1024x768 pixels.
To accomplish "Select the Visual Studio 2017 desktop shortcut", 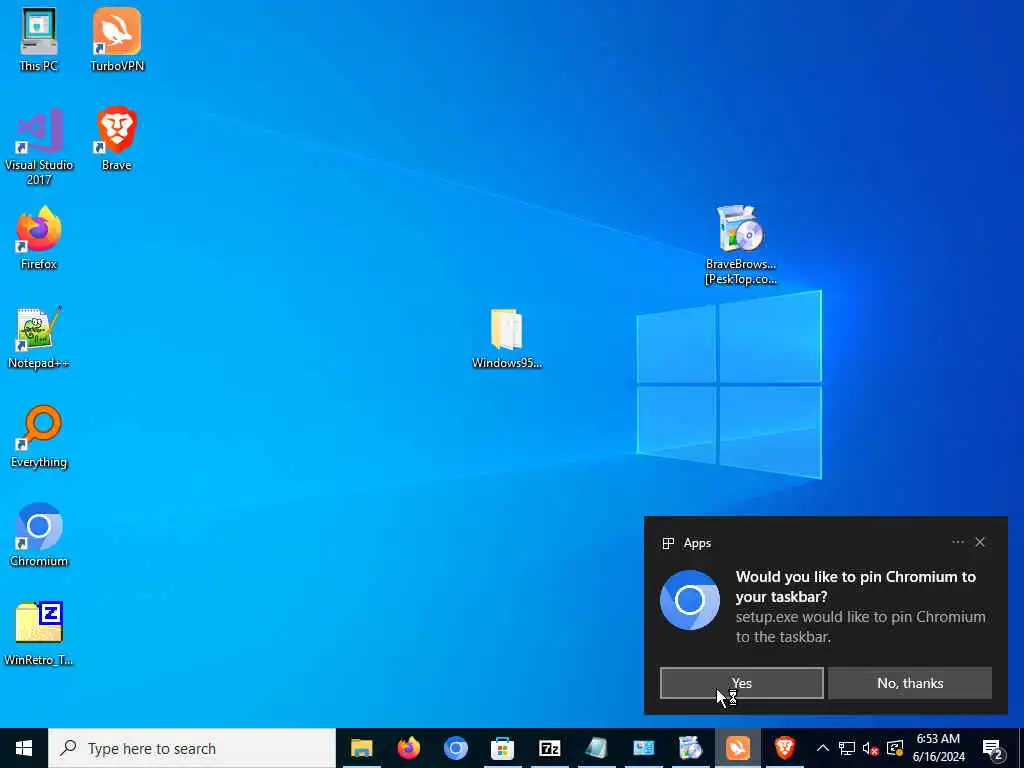I will [39, 146].
